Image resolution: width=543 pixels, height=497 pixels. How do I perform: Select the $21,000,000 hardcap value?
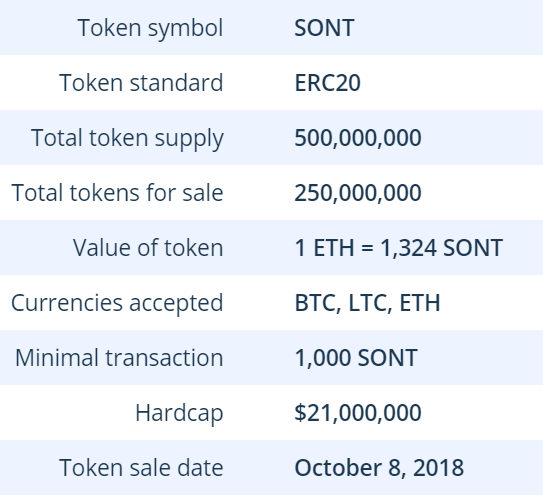pyautogui.click(x=358, y=412)
